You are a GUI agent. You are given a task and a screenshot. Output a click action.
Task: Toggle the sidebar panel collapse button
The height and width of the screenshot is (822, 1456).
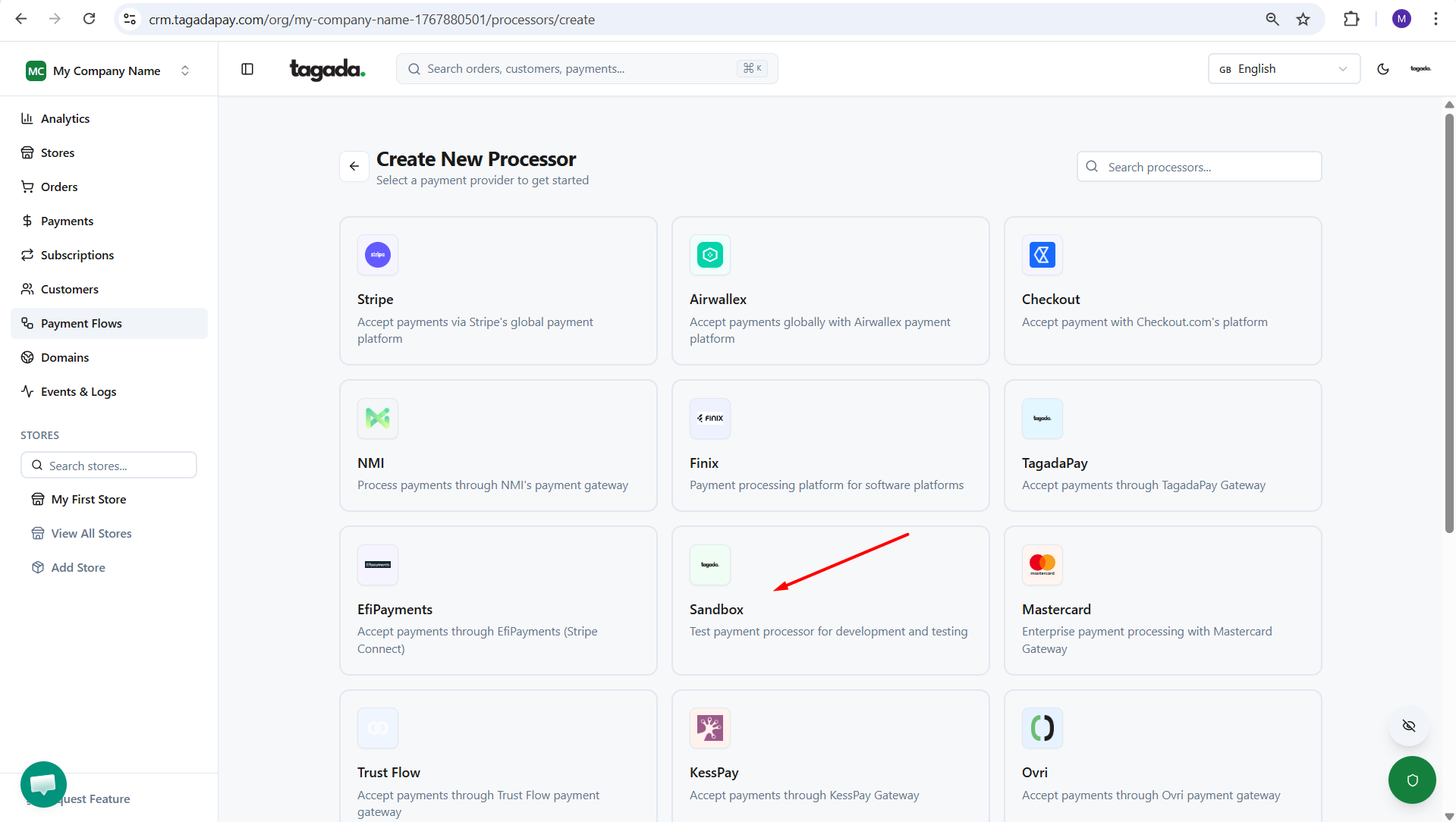247,69
